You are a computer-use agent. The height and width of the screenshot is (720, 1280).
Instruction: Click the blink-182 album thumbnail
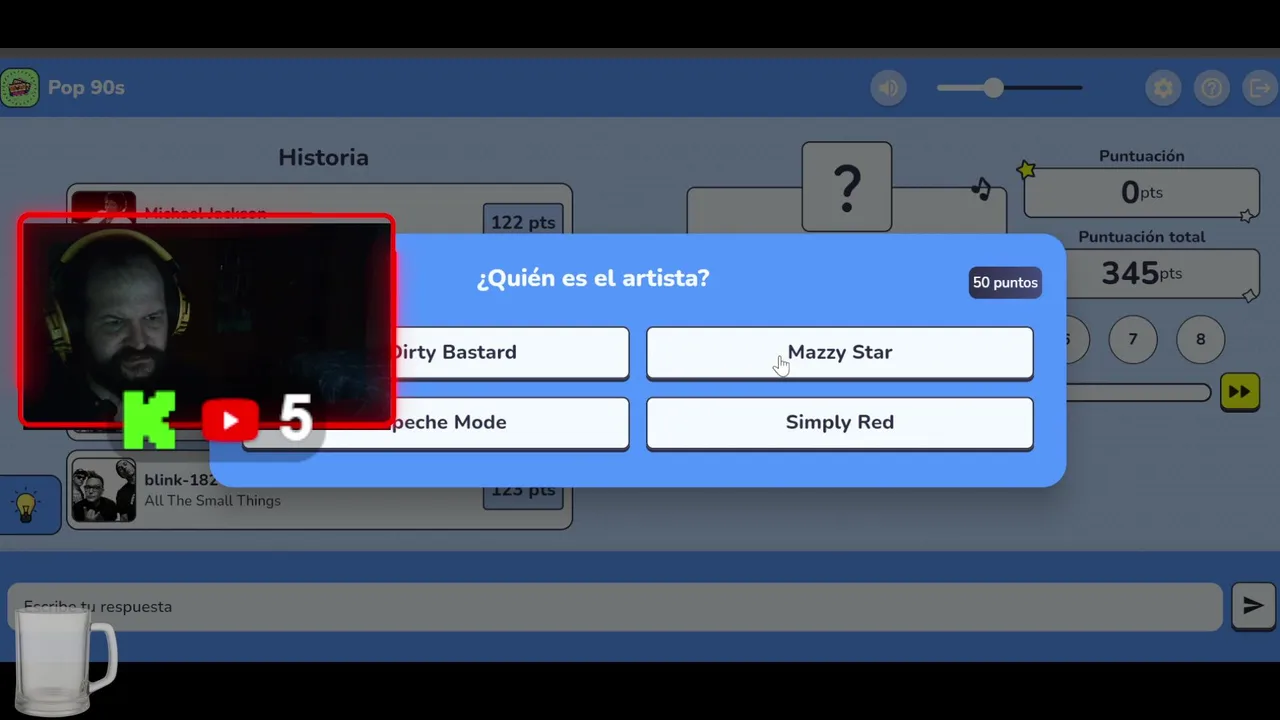coord(104,490)
